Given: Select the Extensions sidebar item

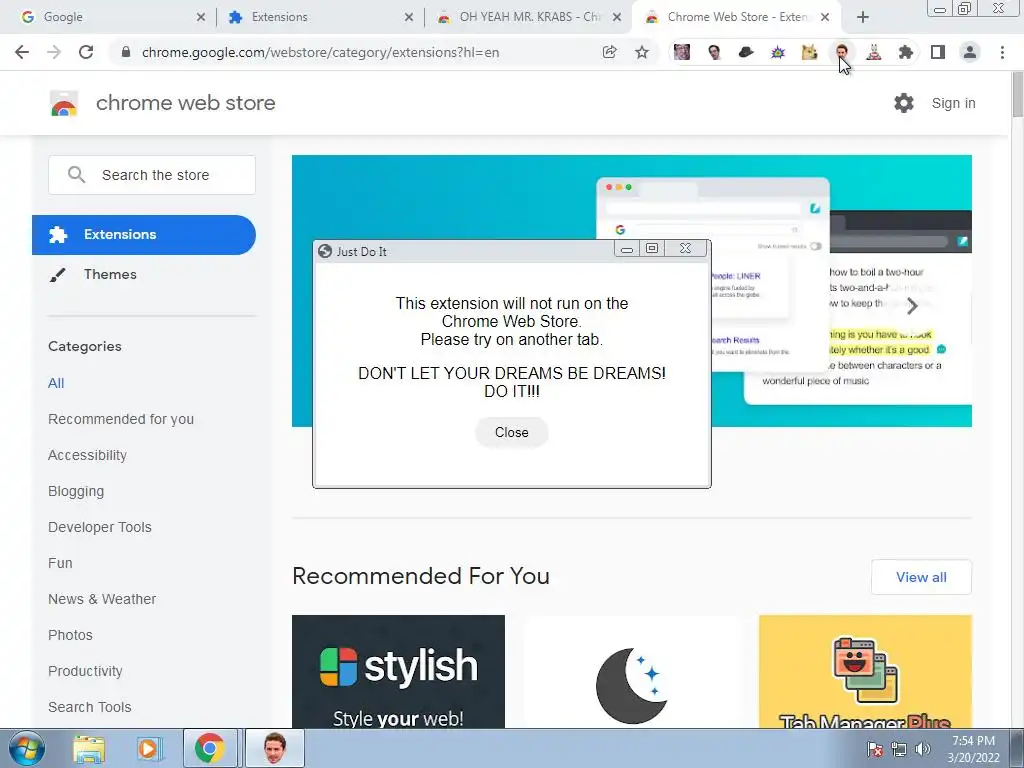Looking at the screenshot, I should pyautogui.click(x=144, y=234).
